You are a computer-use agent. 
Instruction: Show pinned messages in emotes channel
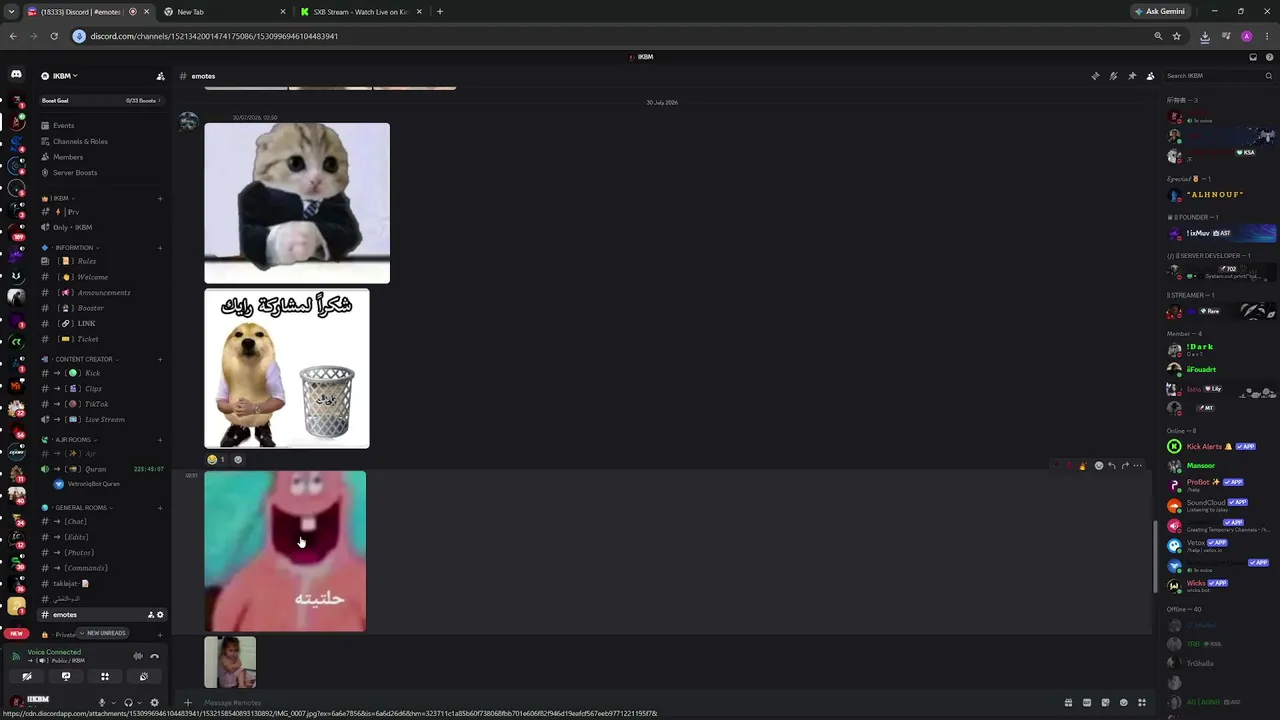point(1132,76)
